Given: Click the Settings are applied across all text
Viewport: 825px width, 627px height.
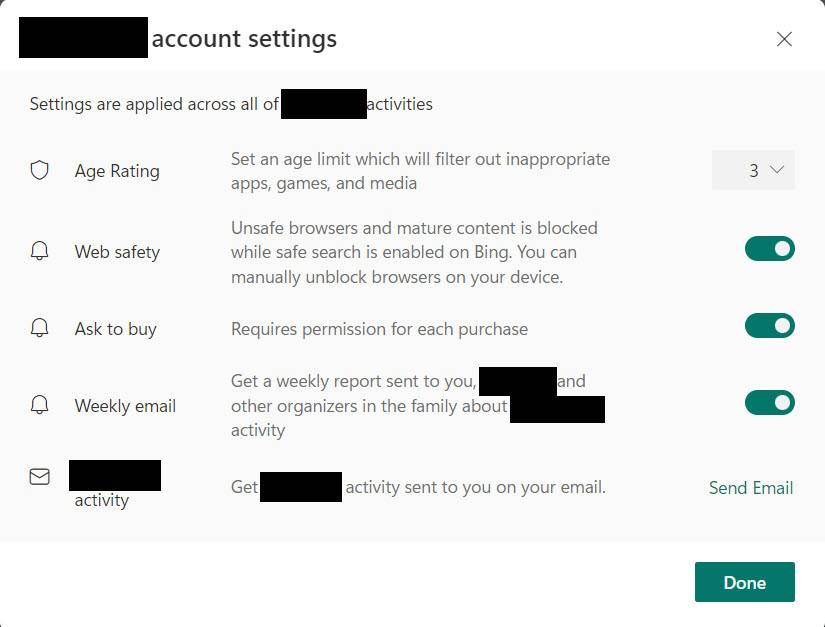Looking at the screenshot, I should 154,104.
